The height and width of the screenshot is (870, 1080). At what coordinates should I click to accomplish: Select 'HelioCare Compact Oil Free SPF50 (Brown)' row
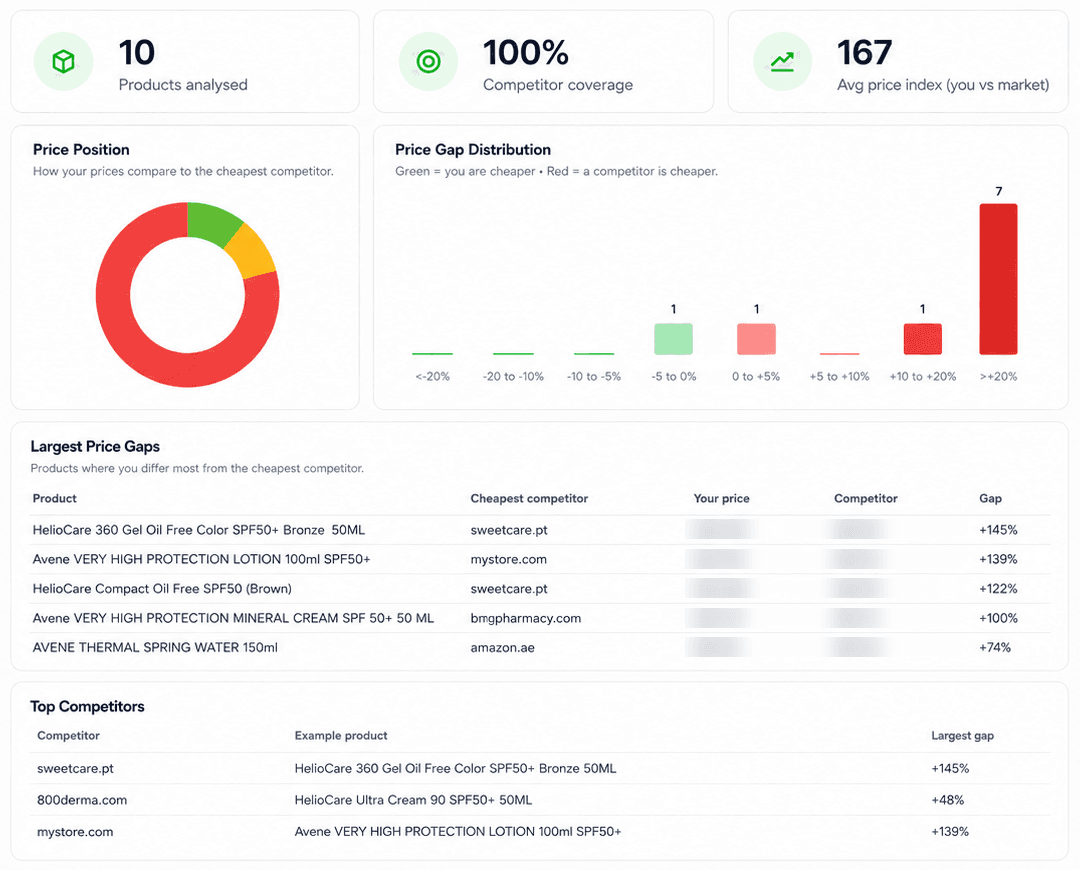[x=540, y=588]
